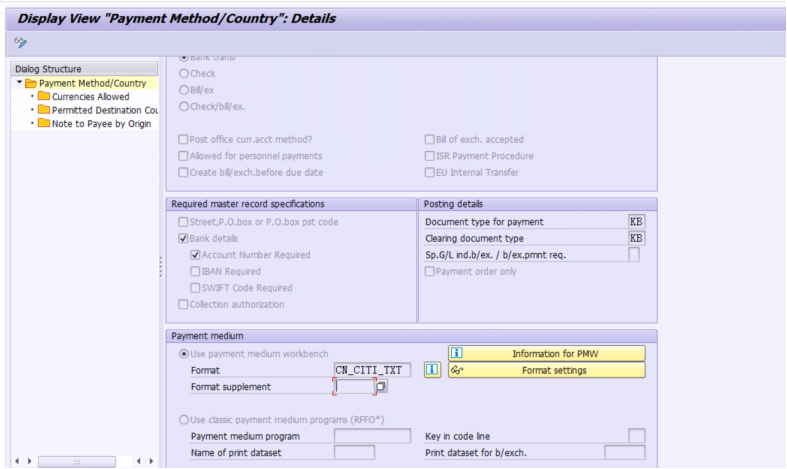
Task: Toggle Collection authorization checkbox
Action: pos(183,304)
